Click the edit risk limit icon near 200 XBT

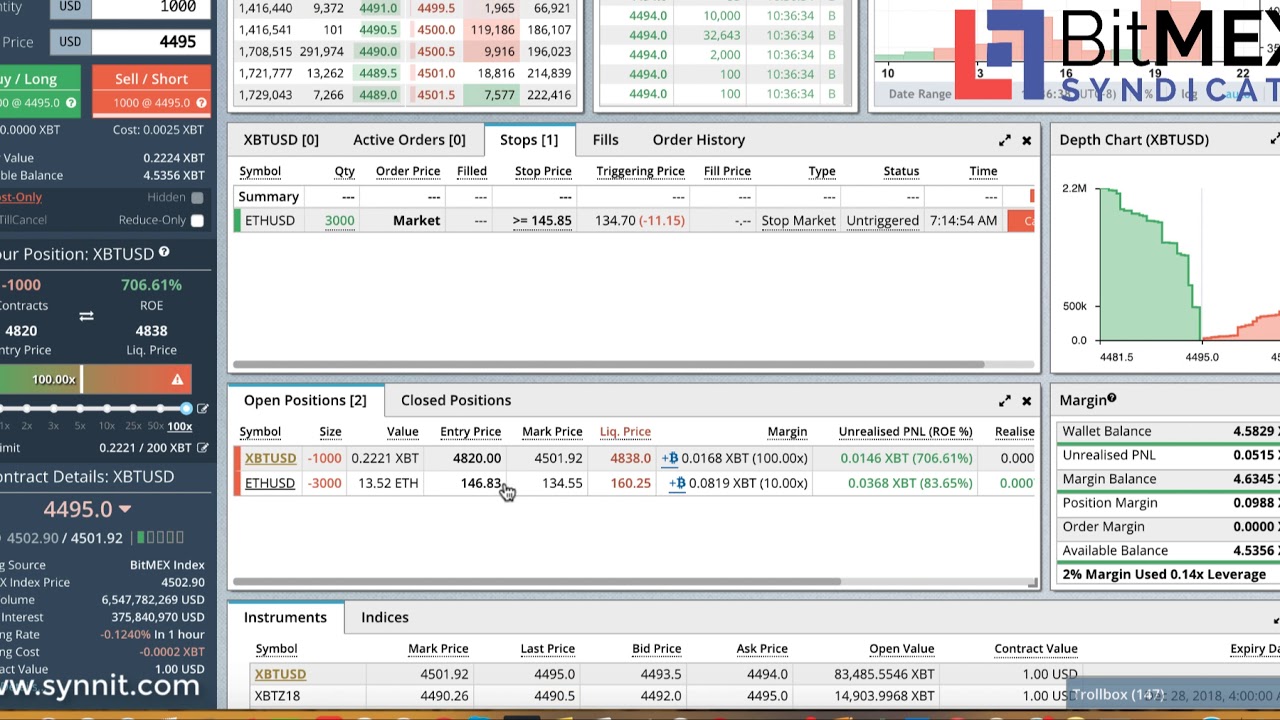pos(203,448)
